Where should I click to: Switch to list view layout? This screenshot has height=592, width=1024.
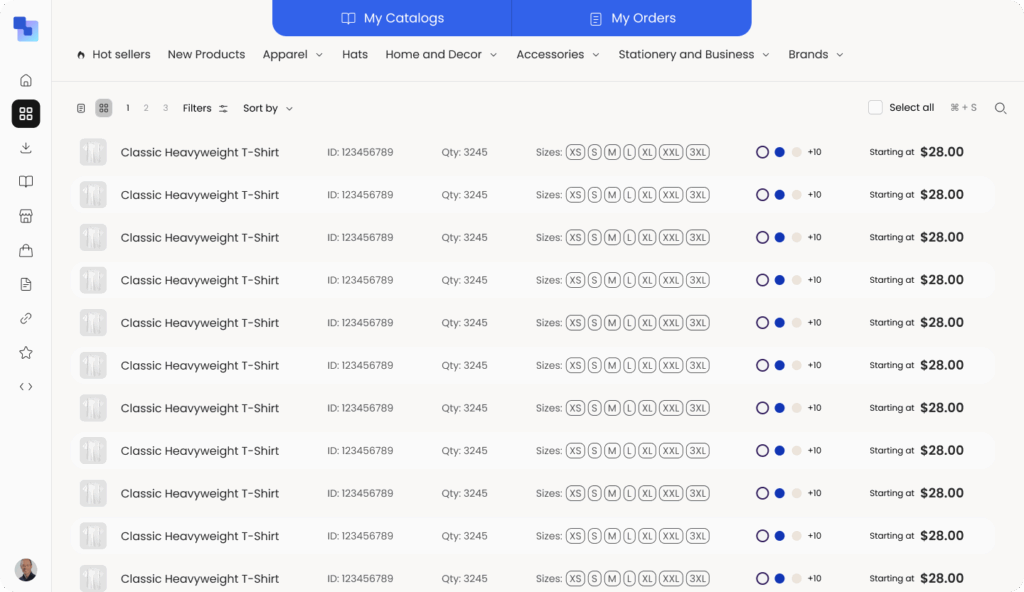tap(81, 108)
